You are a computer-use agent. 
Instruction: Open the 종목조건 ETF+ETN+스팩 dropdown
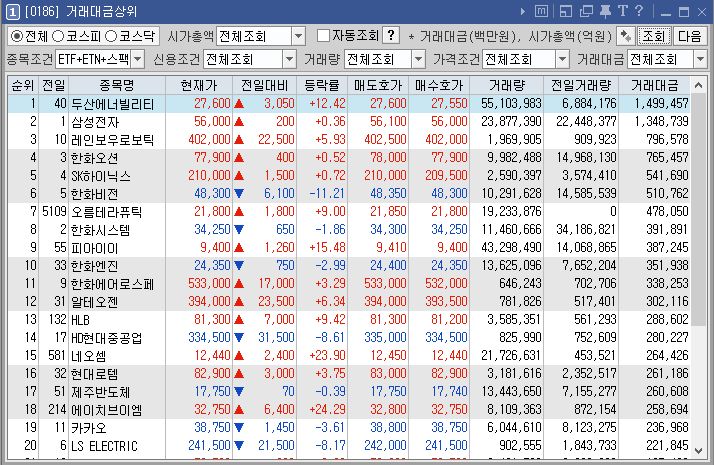138,59
